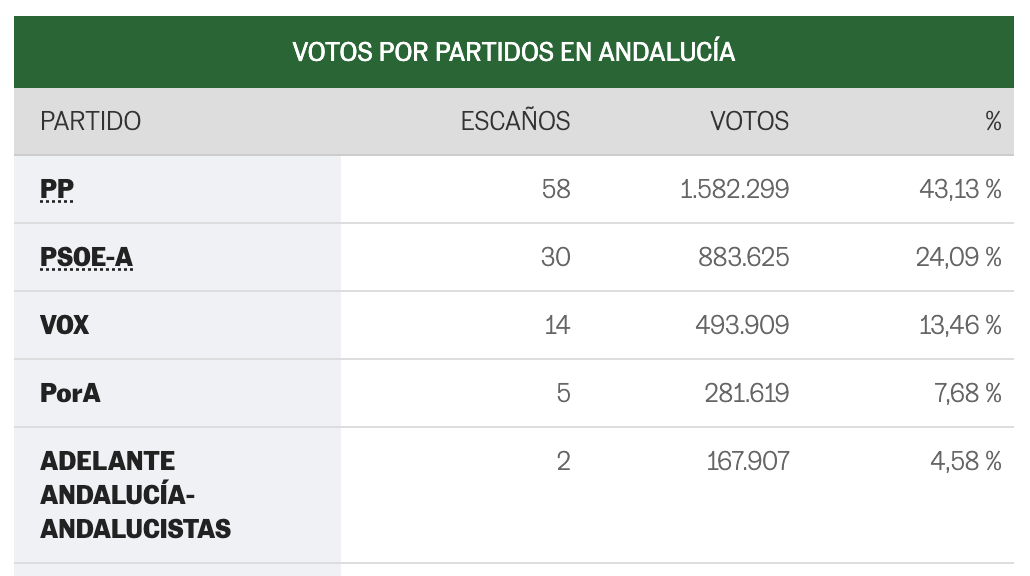Select Adelante Andalucía votes value 167.907
Image resolution: width=1030 pixels, height=576 pixels.
(x=748, y=461)
